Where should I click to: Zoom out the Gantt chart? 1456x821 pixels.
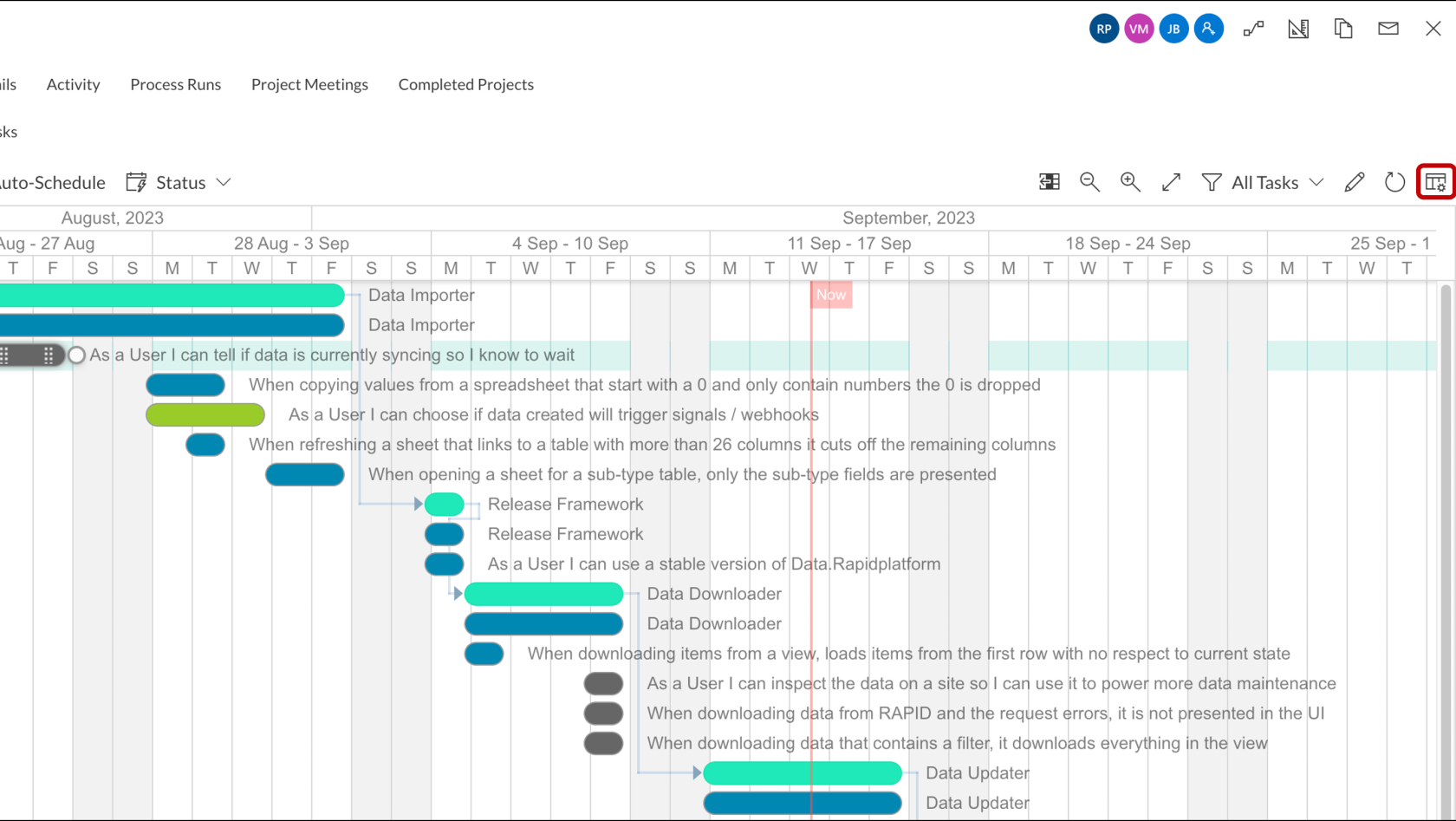tap(1089, 182)
